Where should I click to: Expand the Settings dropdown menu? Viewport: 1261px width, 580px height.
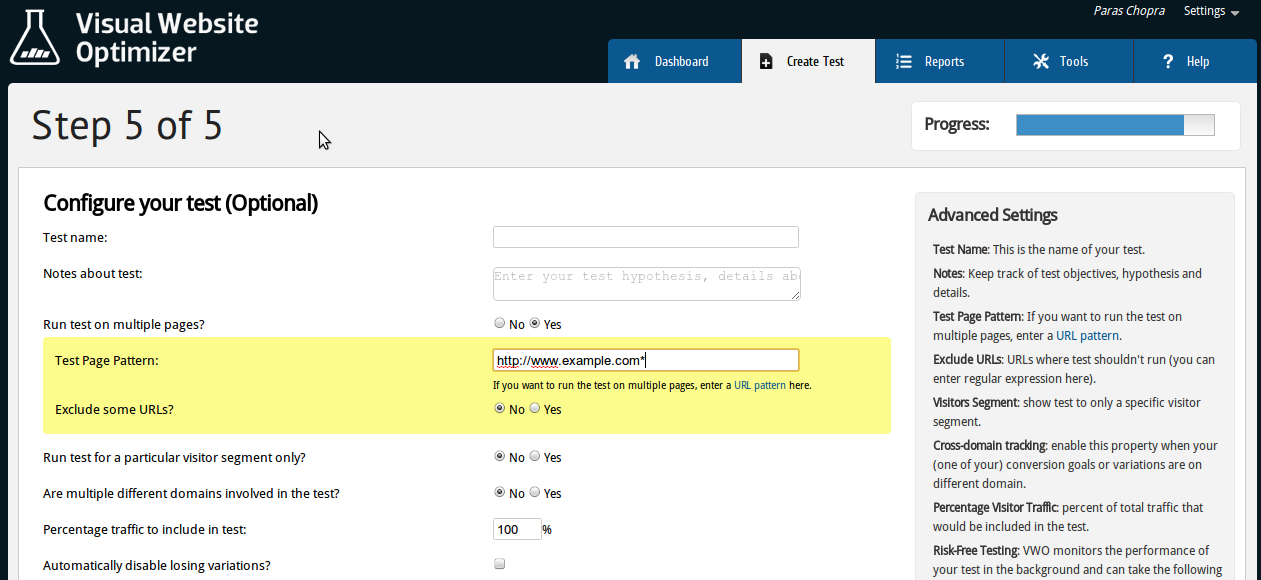(x=1211, y=11)
